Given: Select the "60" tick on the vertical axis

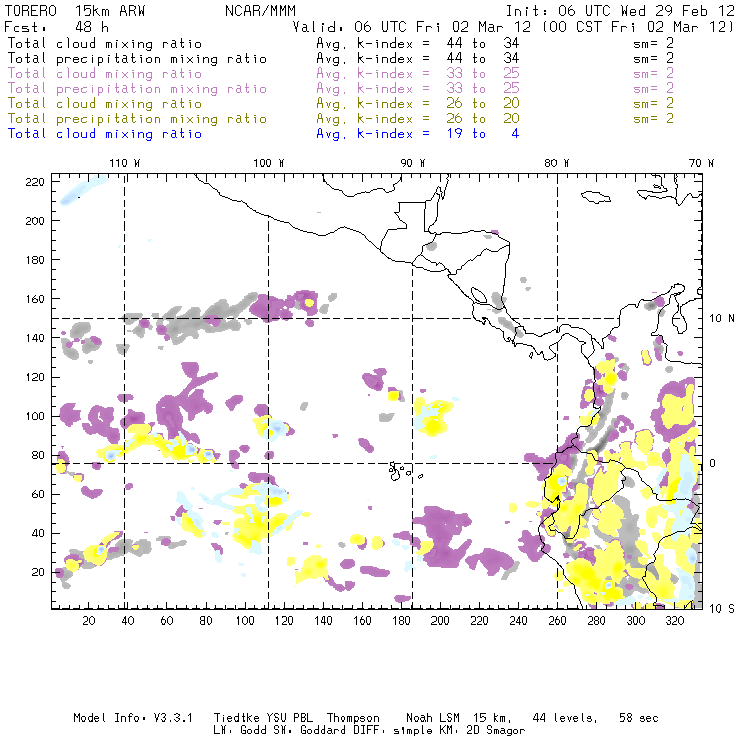Looking at the screenshot, I should point(38,494).
